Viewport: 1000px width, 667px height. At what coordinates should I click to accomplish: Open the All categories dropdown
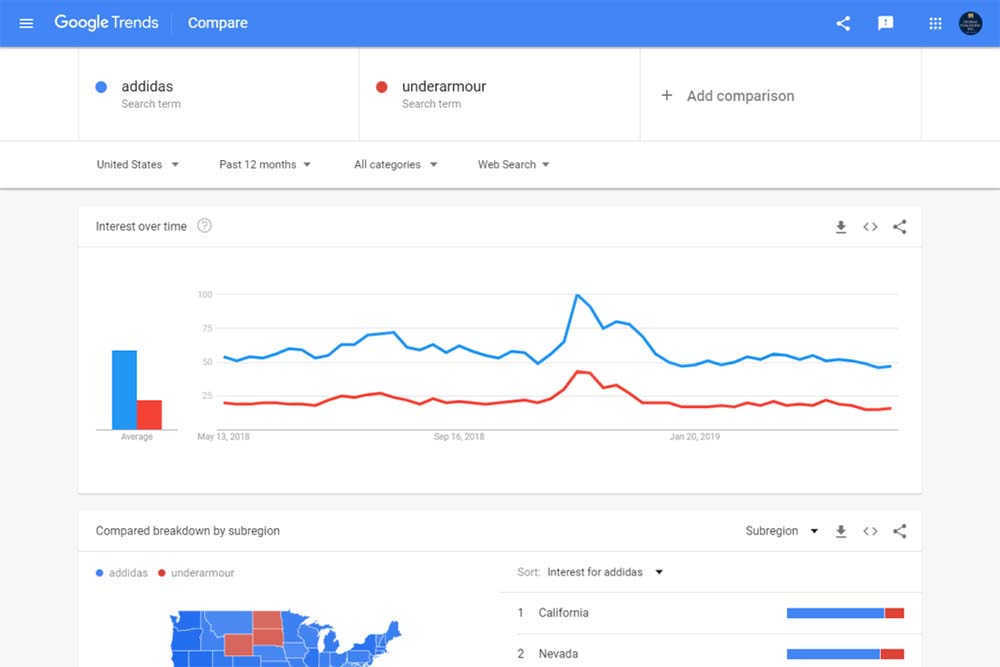[395, 165]
